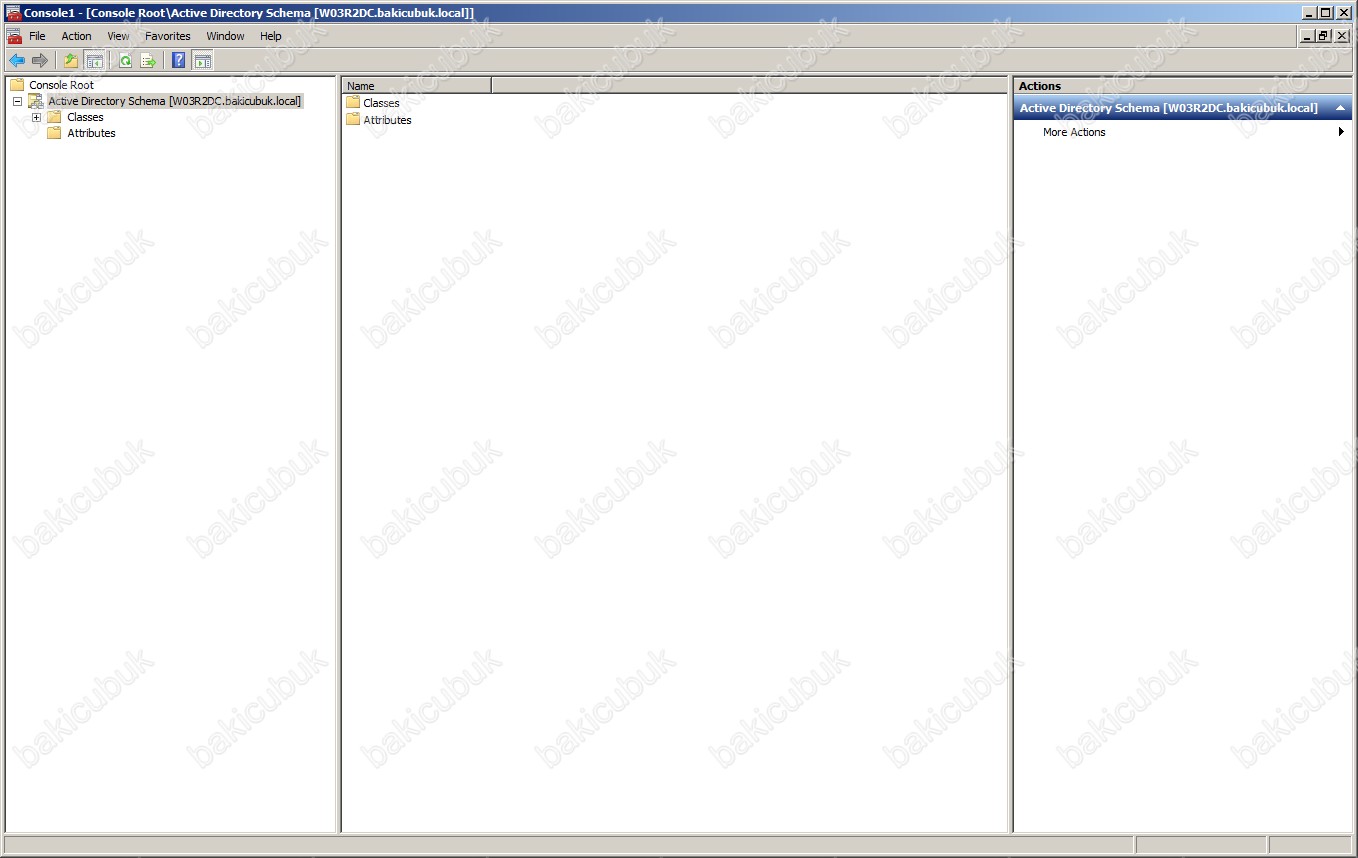
Task: Click the Export List toolbar icon
Action: click(x=148, y=61)
